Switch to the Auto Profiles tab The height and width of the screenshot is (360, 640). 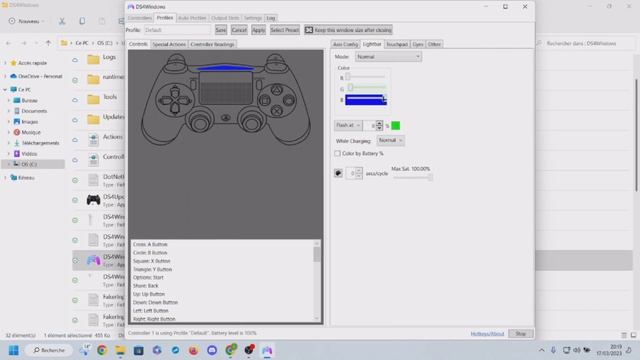[192, 18]
